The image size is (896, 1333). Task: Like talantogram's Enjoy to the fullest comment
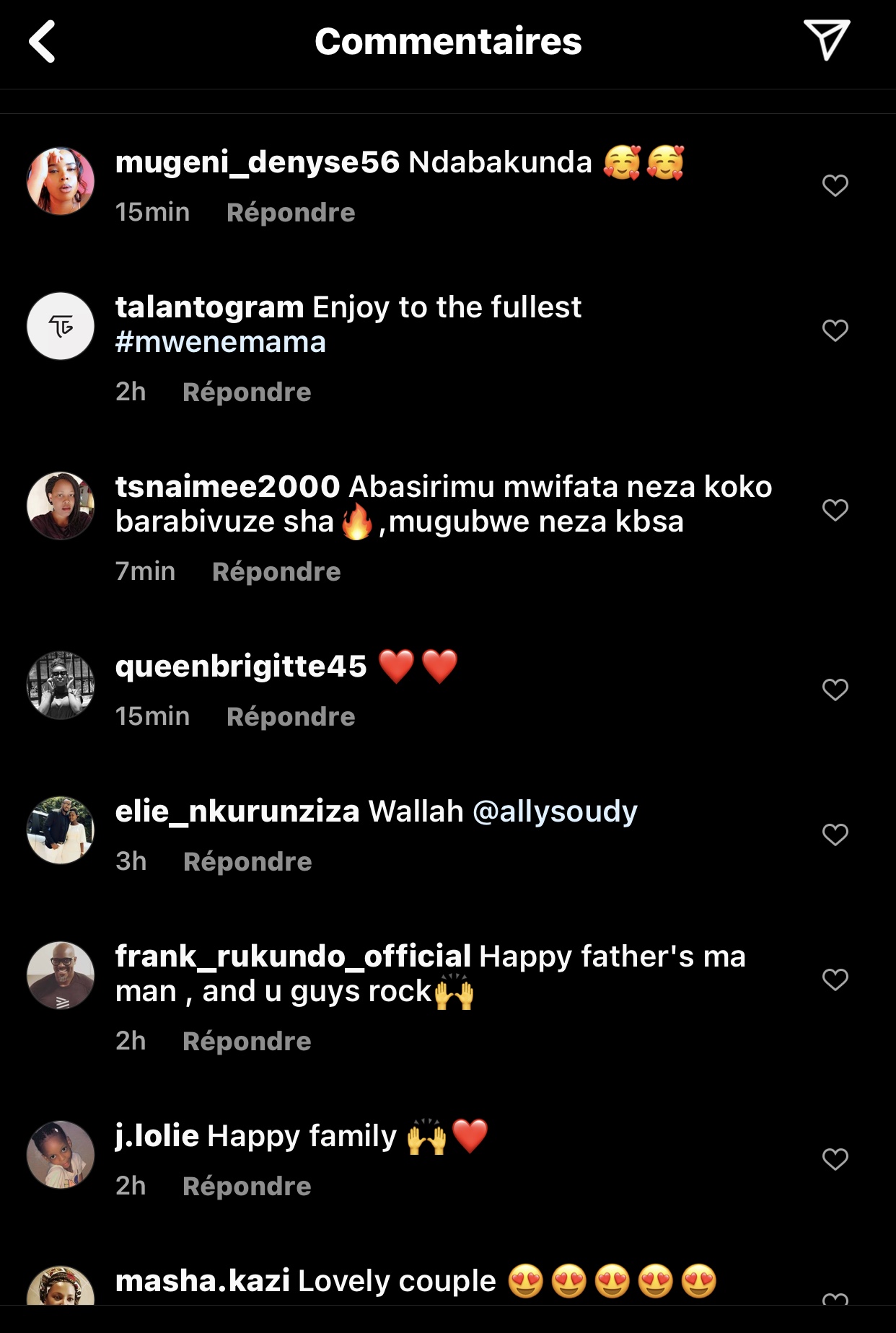[835, 330]
